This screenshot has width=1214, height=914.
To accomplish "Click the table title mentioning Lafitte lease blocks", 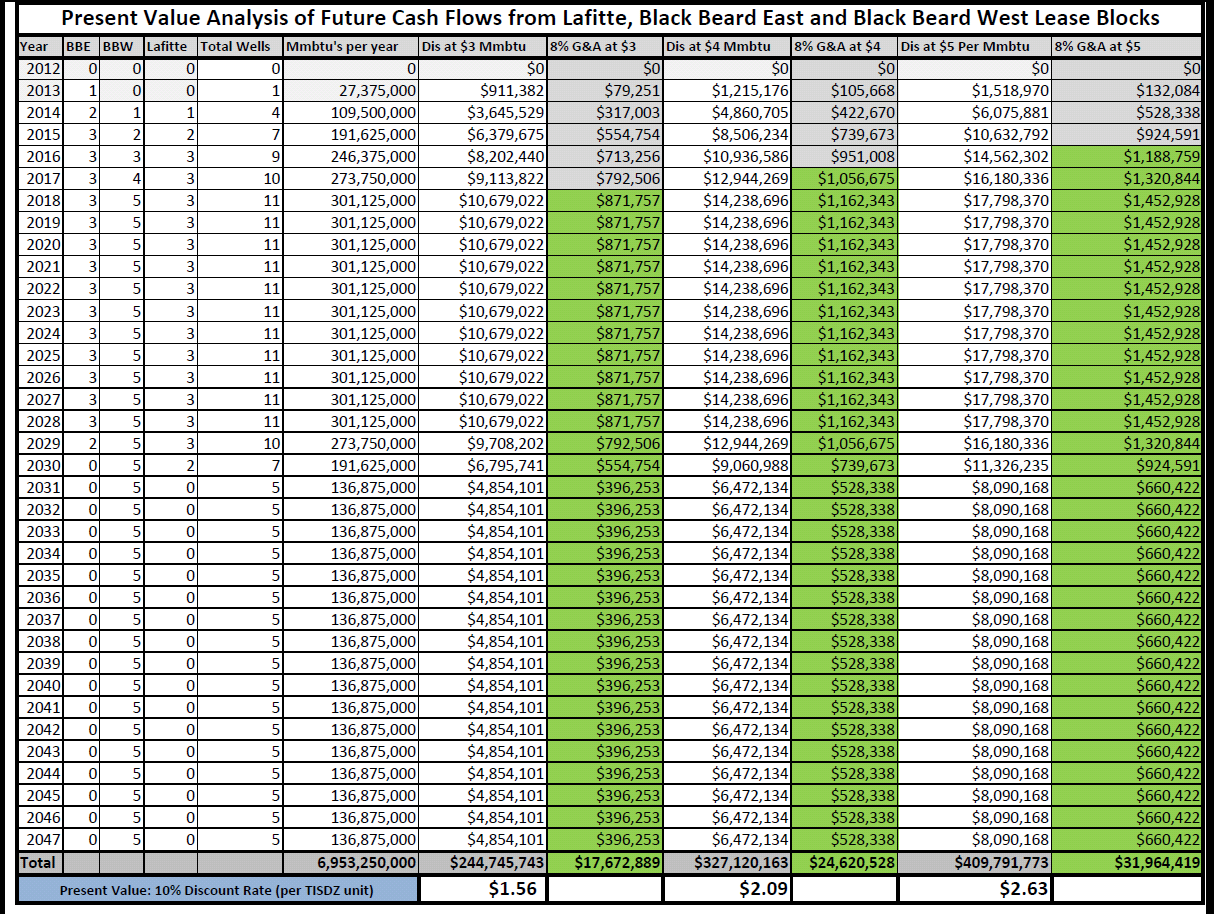I will [610, 18].
